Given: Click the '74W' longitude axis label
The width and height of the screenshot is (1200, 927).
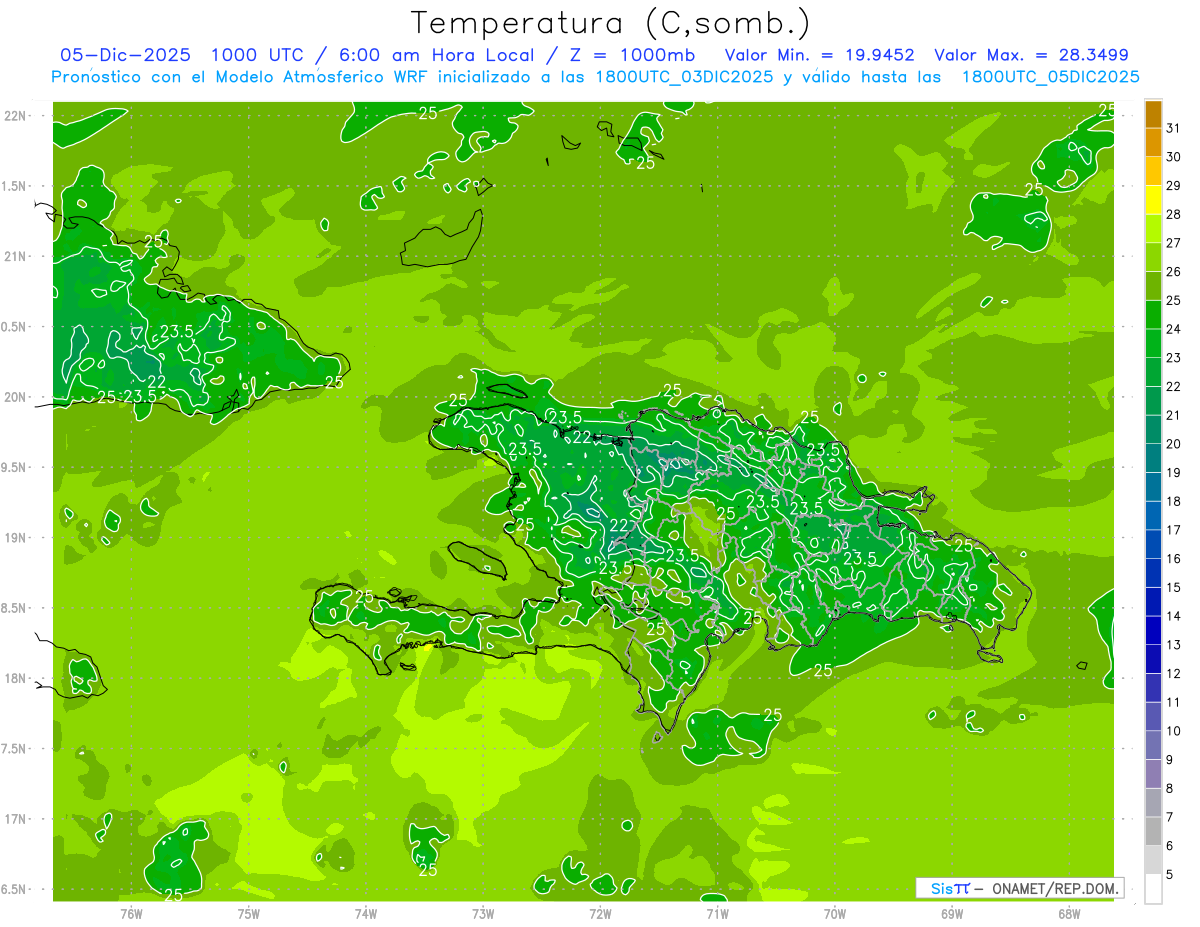Looking at the screenshot, I should click(x=366, y=914).
